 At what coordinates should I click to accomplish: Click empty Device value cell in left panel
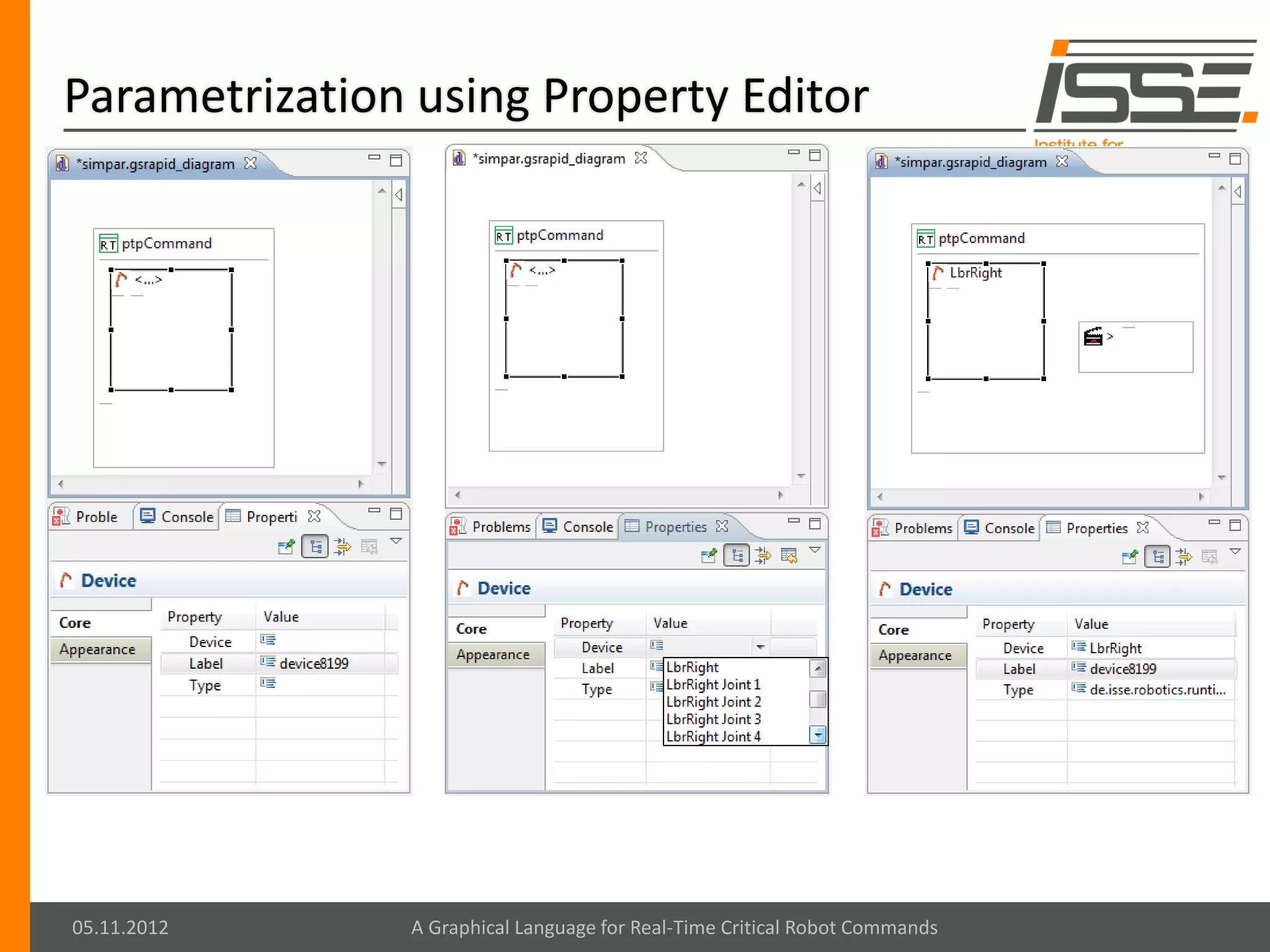tap(320, 641)
